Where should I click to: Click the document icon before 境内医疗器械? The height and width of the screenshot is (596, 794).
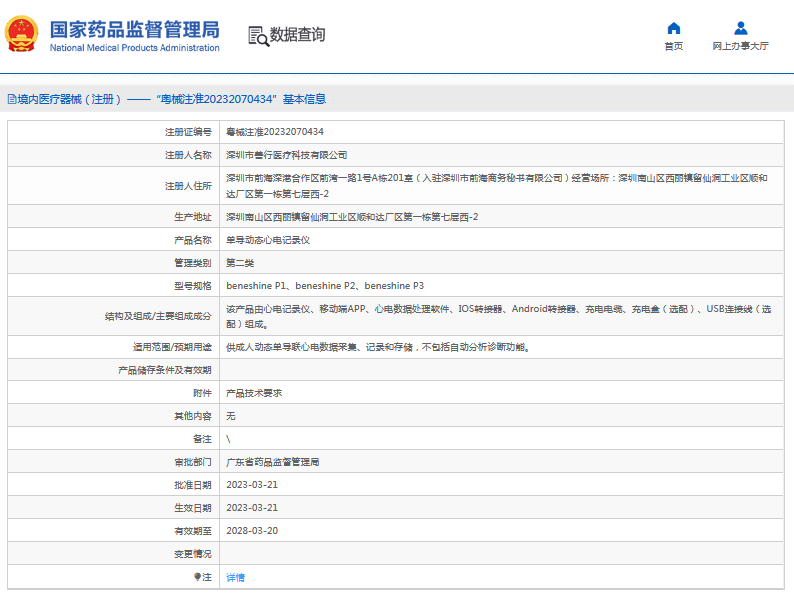click(x=12, y=99)
